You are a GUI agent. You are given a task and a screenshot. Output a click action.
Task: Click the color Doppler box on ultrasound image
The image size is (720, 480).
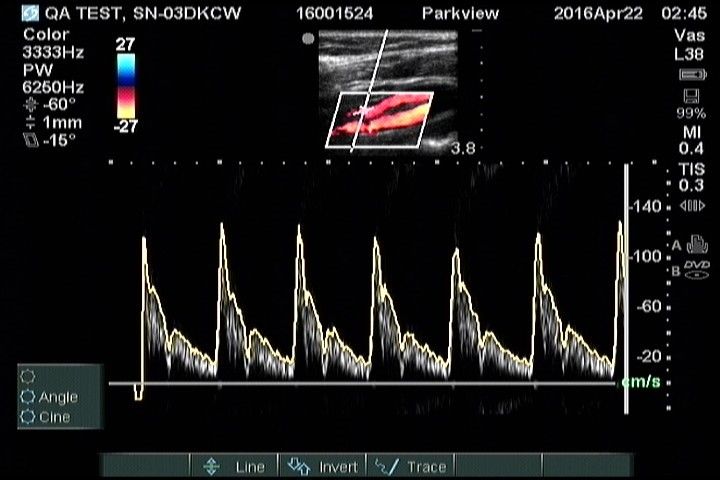tap(380, 120)
